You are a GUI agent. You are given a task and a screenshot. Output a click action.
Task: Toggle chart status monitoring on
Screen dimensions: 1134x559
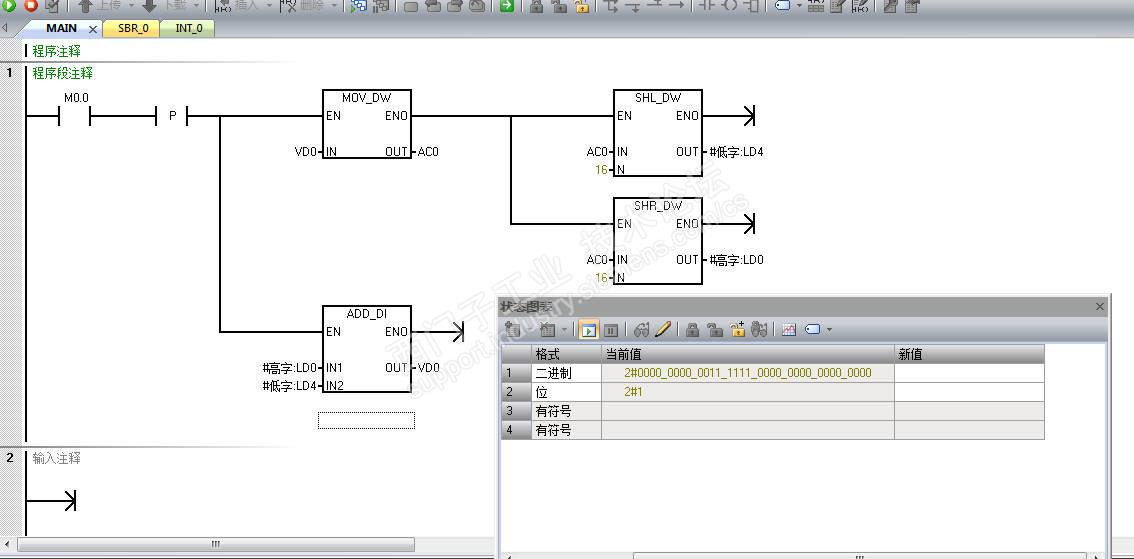(589, 330)
